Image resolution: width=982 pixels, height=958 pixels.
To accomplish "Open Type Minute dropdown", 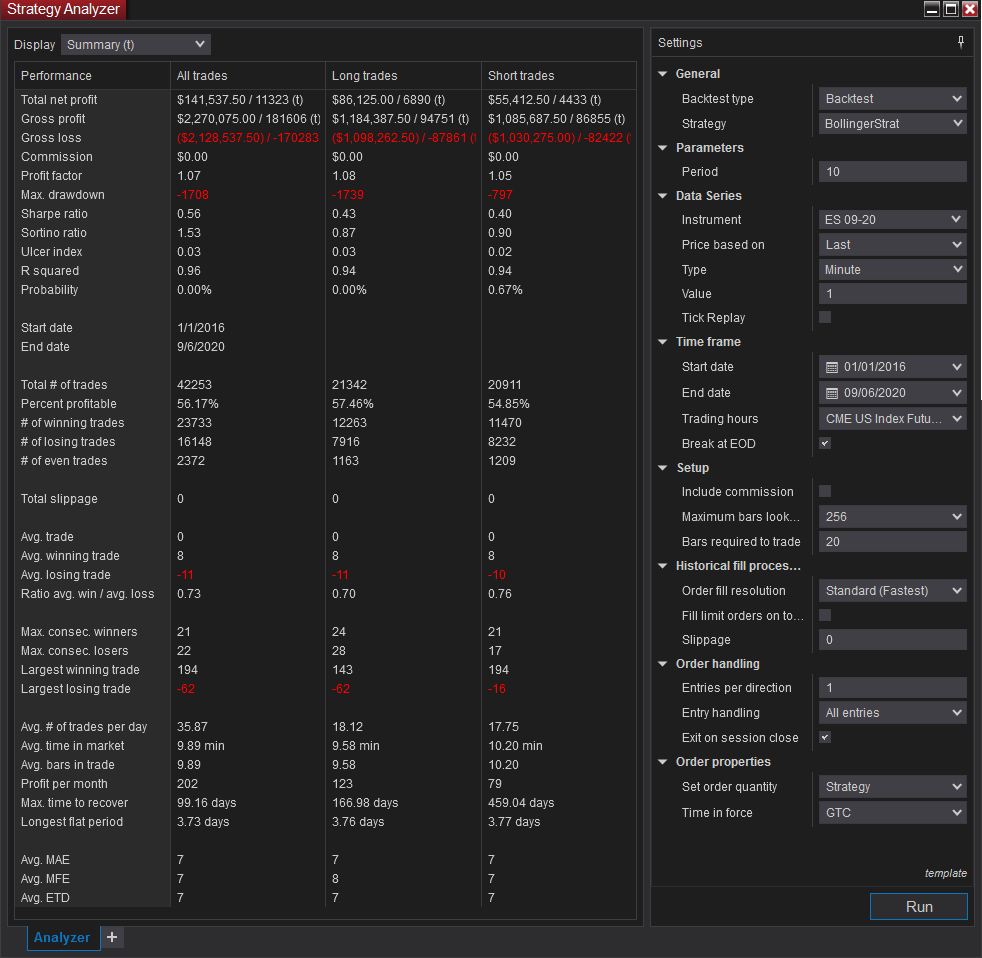I will click(x=892, y=270).
